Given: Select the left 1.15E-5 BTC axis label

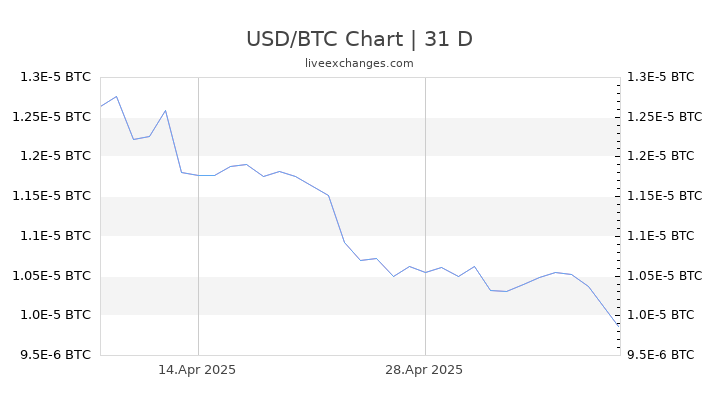Looking at the screenshot, I should (51, 196).
